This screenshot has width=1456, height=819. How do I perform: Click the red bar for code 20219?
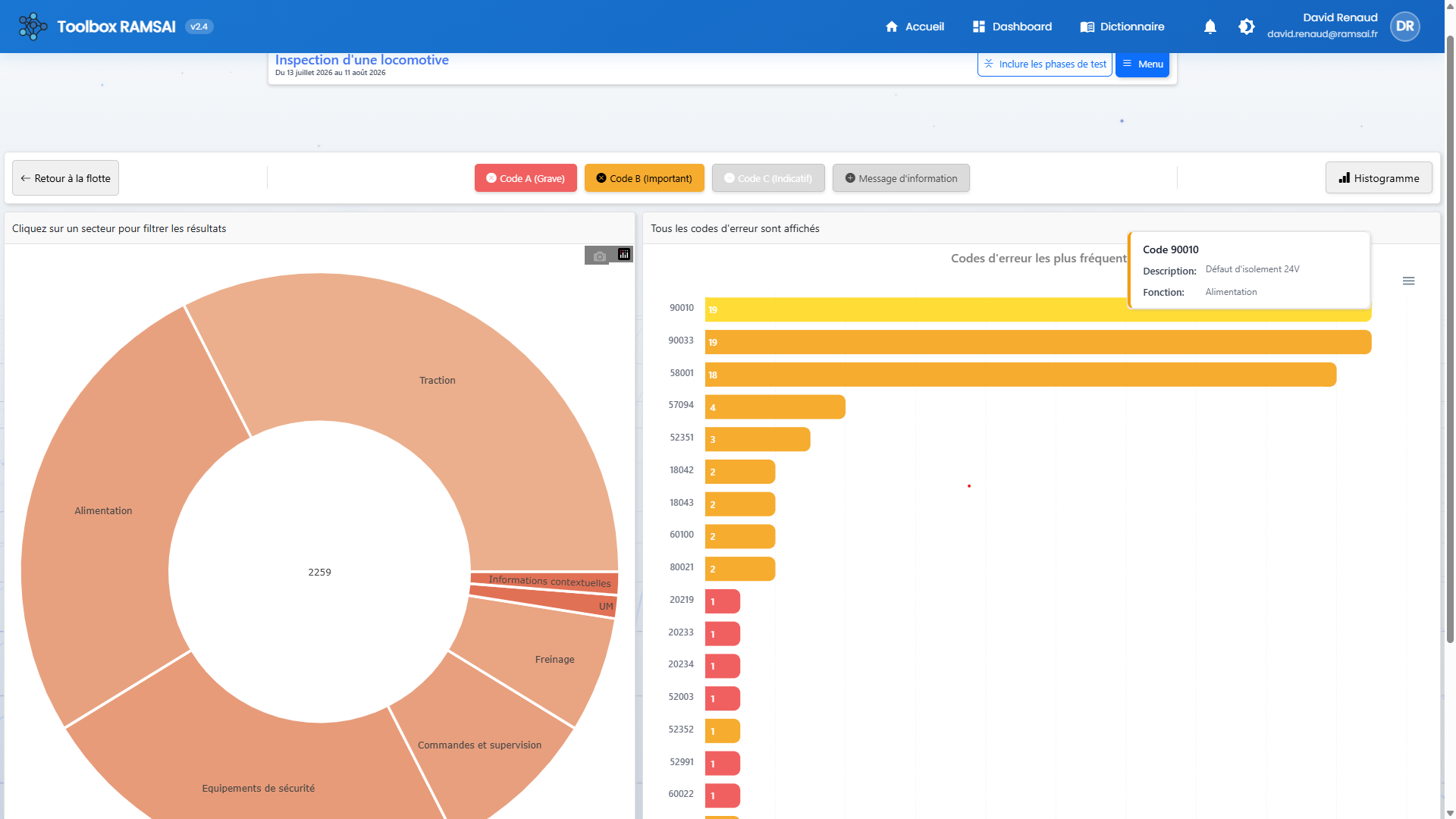pos(723,601)
